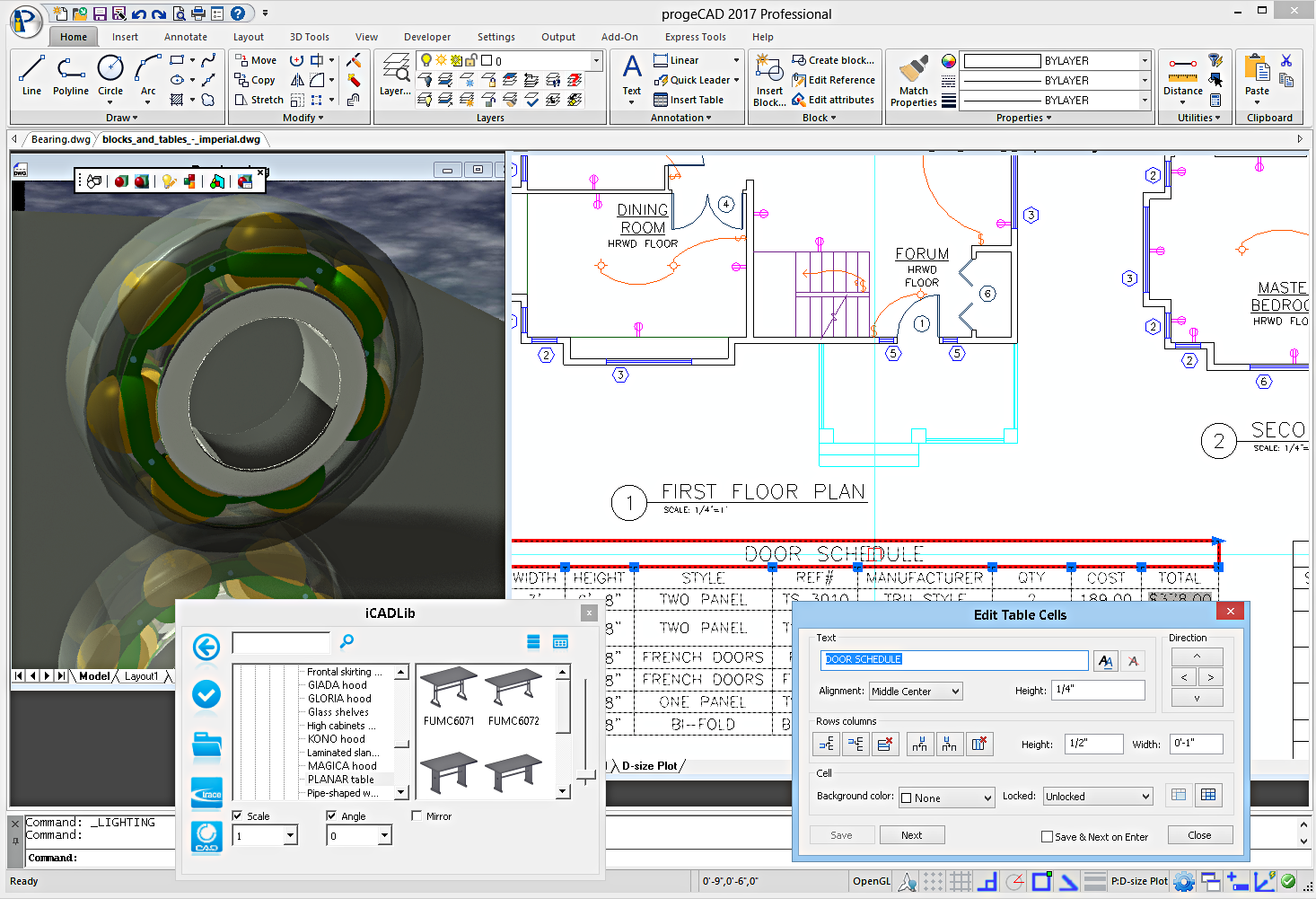Click the Delete Rows icon in Rows columns
The image size is (1316, 899).
click(x=886, y=744)
